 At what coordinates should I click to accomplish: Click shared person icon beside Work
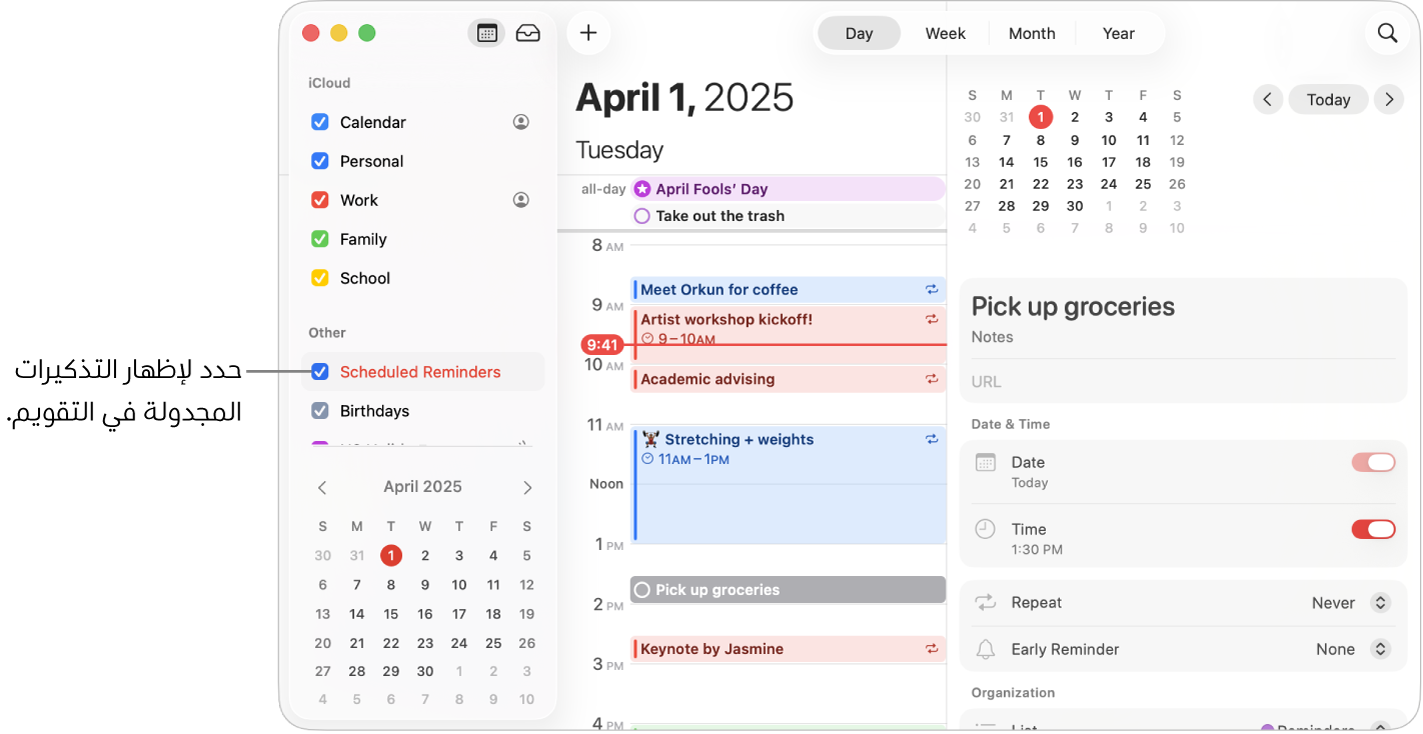click(x=521, y=200)
